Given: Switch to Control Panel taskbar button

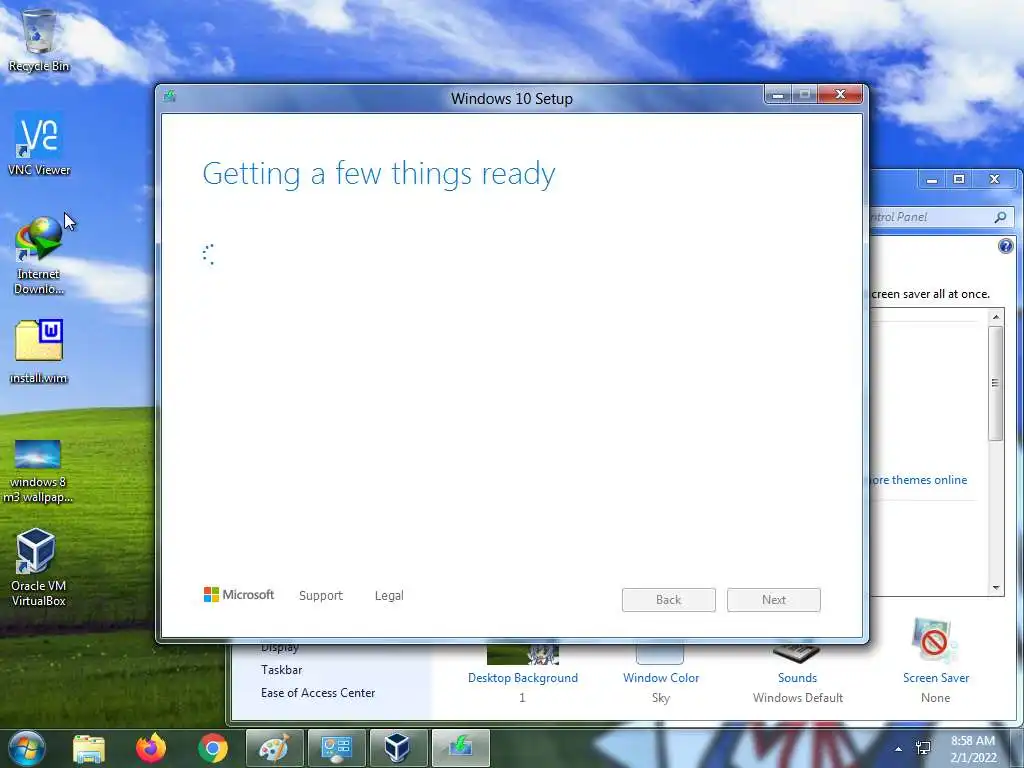Looking at the screenshot, I should (x=336, y=748).
